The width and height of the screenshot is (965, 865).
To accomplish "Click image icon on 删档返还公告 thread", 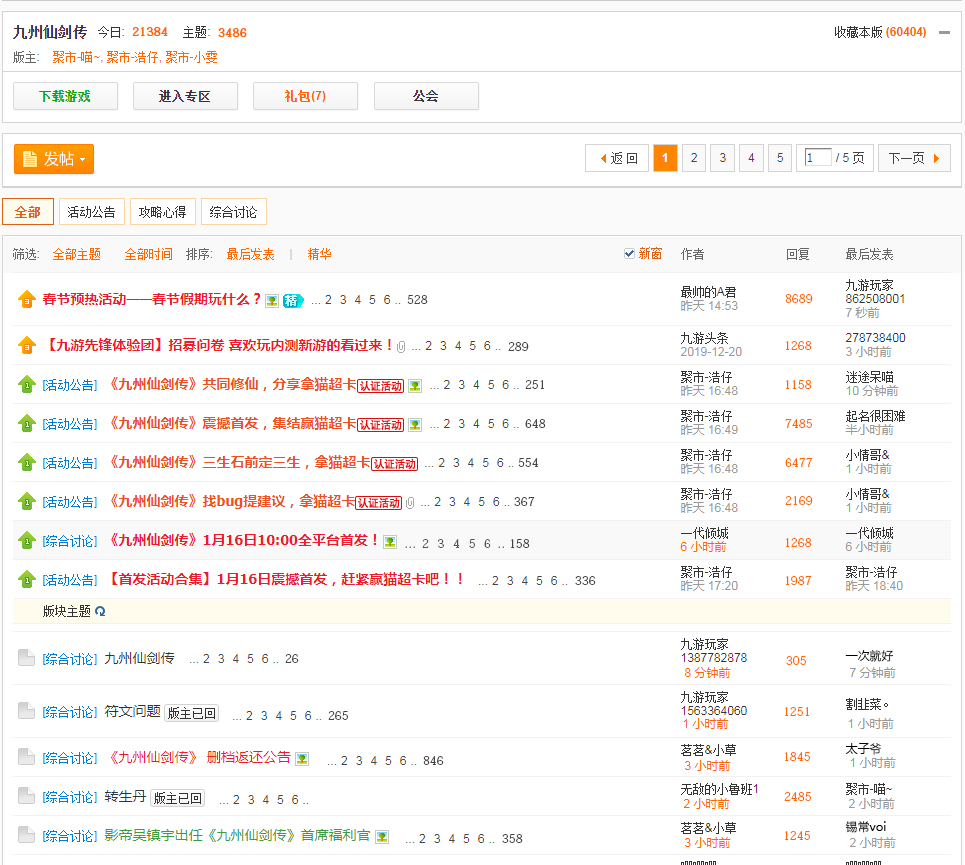I will coord(302,759).
